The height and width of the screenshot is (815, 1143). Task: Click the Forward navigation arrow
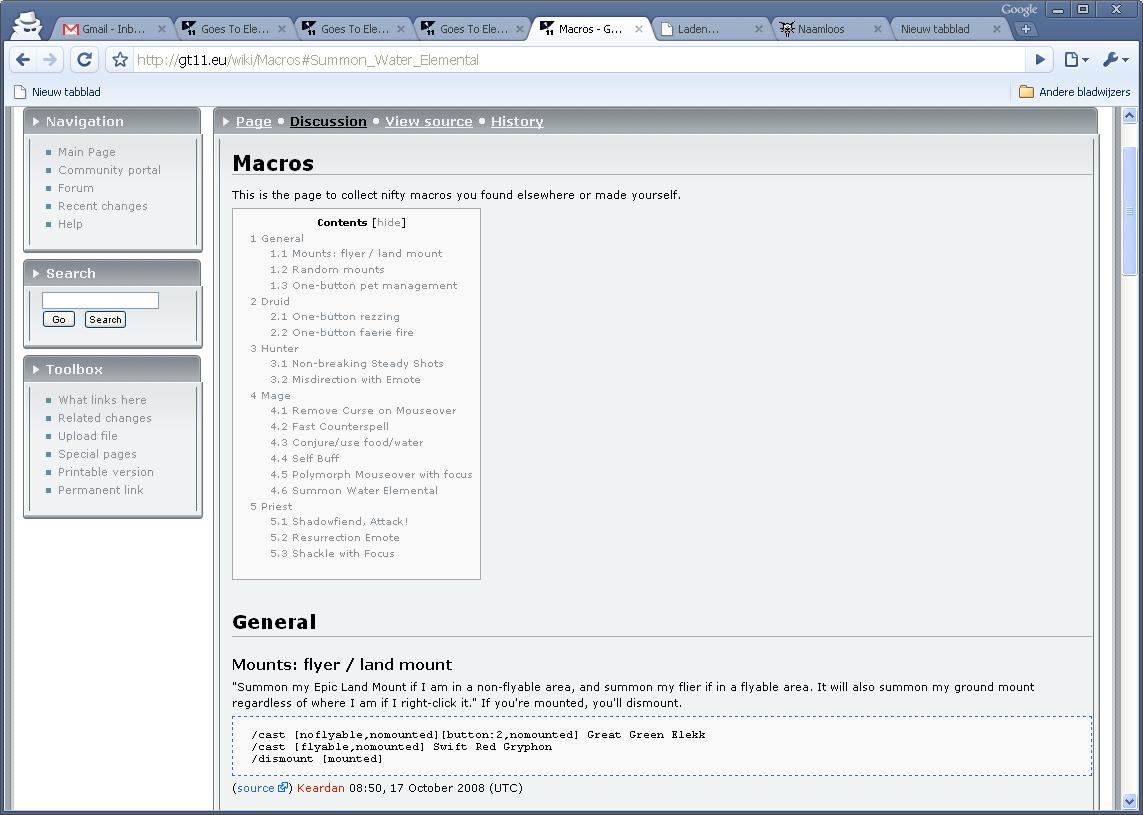(50, 60)
